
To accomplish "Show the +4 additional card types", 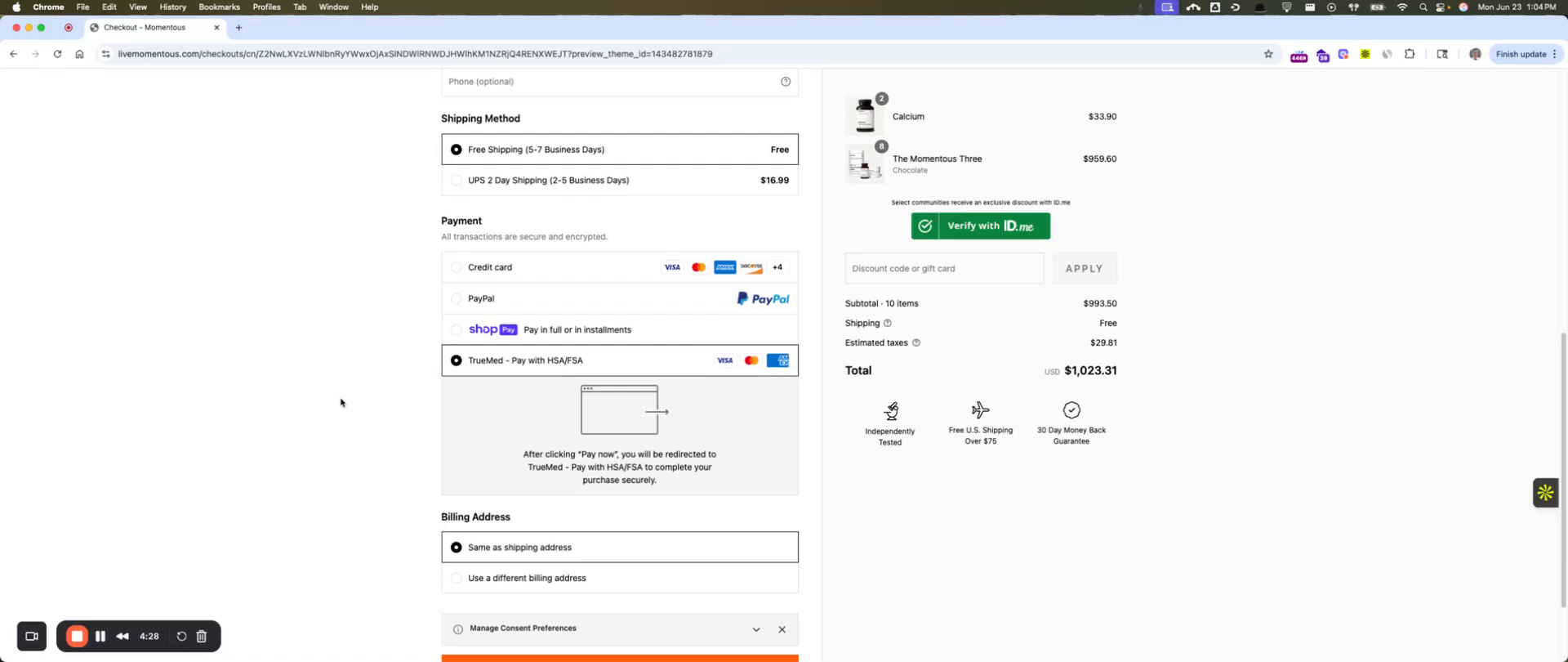I will coord(777,267).
